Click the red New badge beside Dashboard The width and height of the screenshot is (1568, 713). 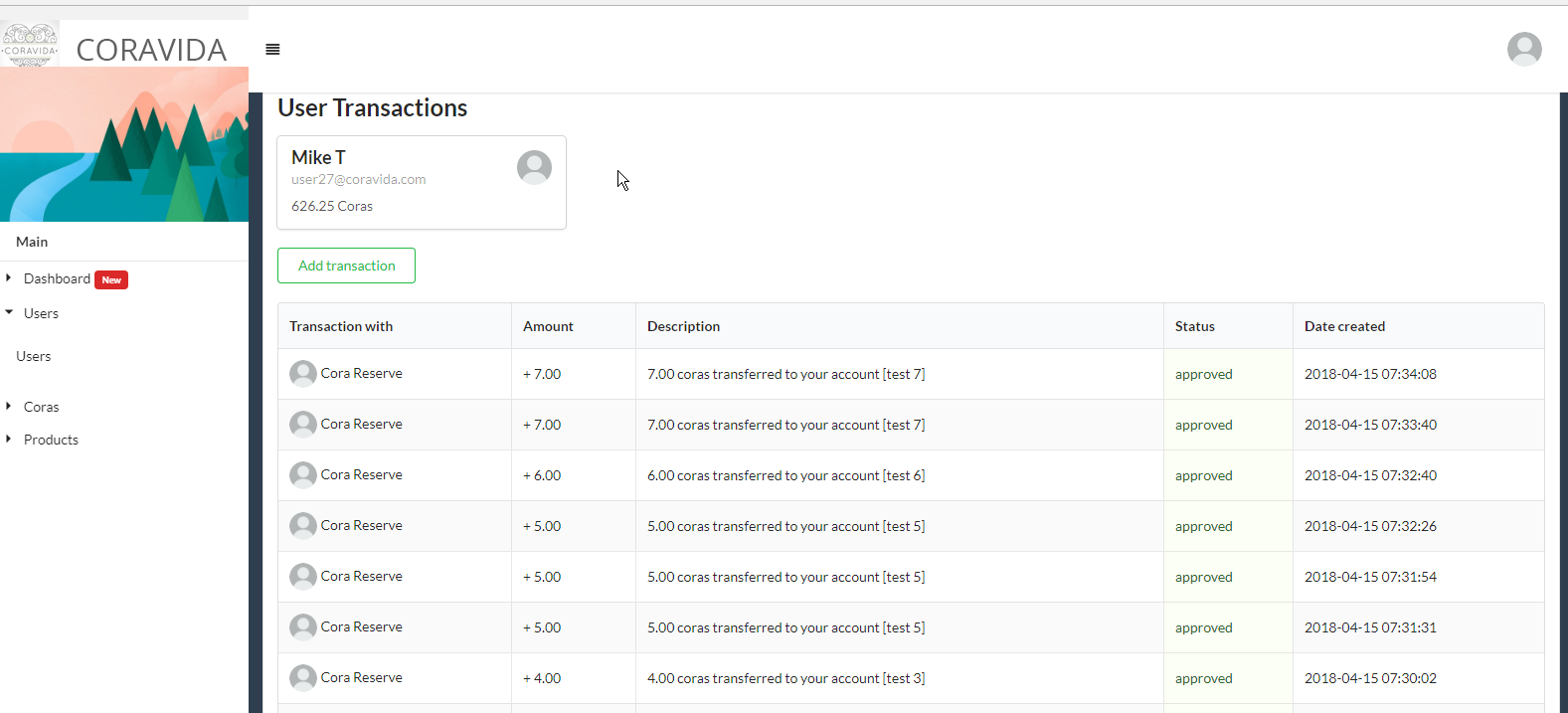[x=111, y=280]
